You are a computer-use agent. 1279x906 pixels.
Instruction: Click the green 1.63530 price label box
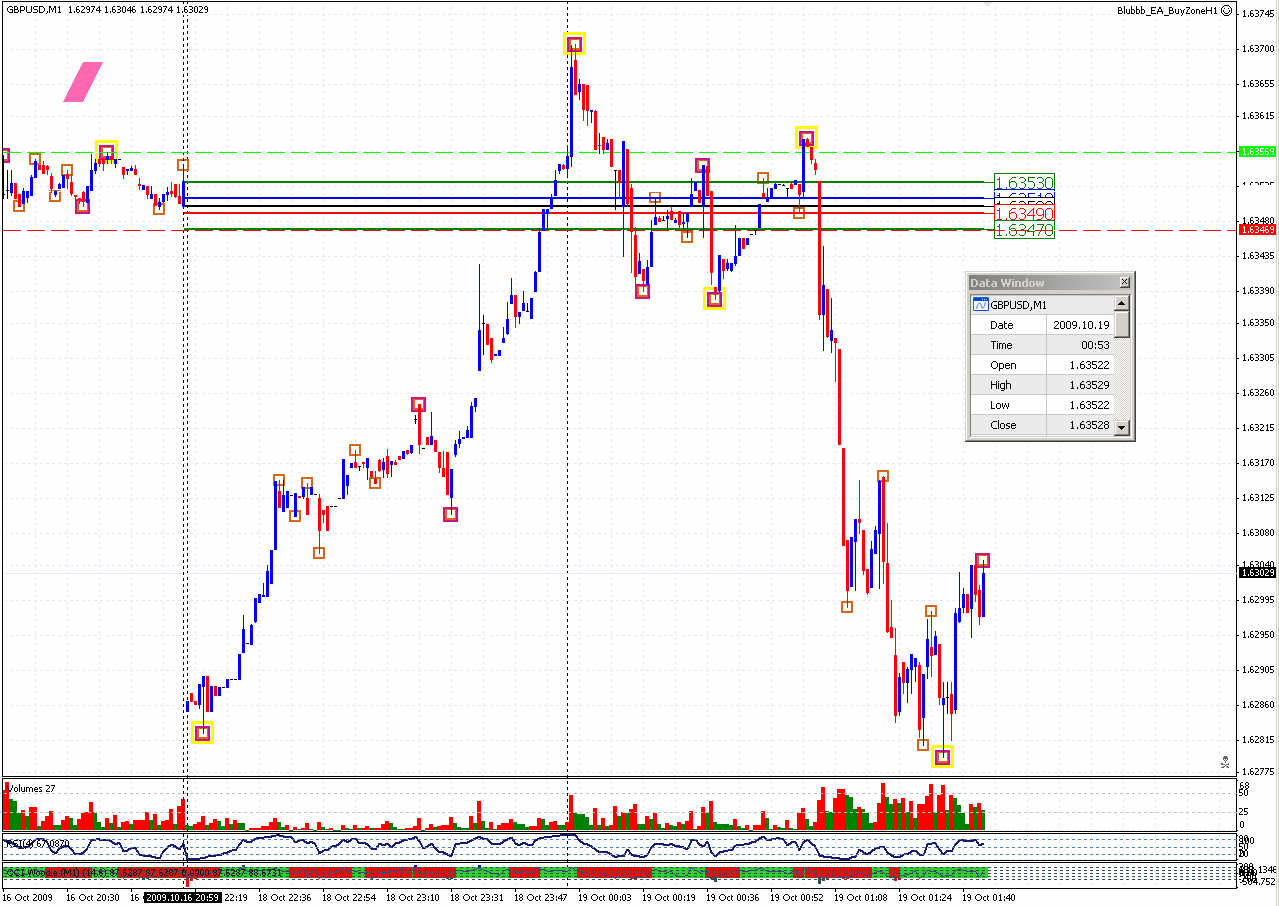(1024, 182)
